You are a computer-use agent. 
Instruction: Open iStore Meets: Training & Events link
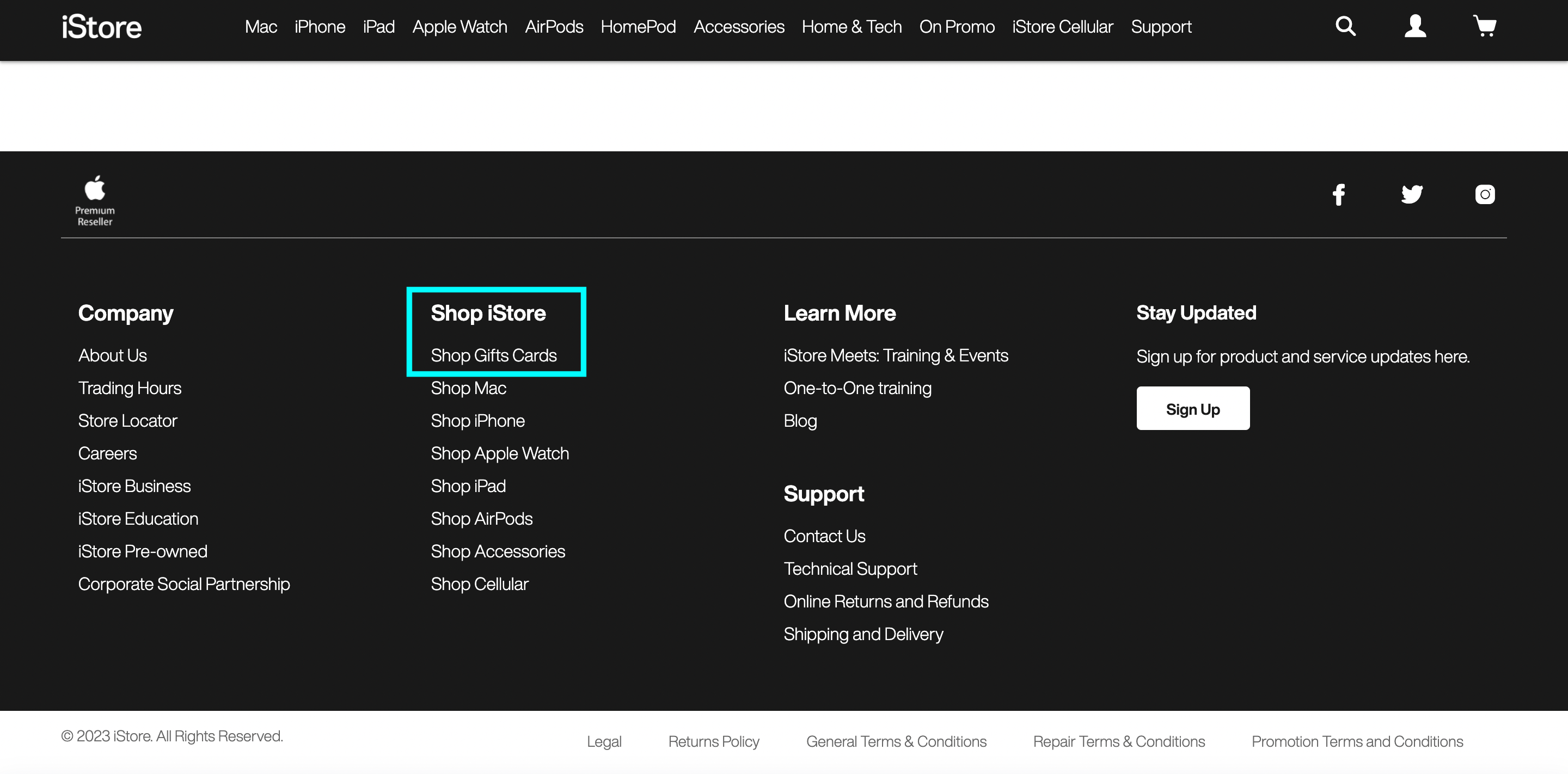coord(896,355)
